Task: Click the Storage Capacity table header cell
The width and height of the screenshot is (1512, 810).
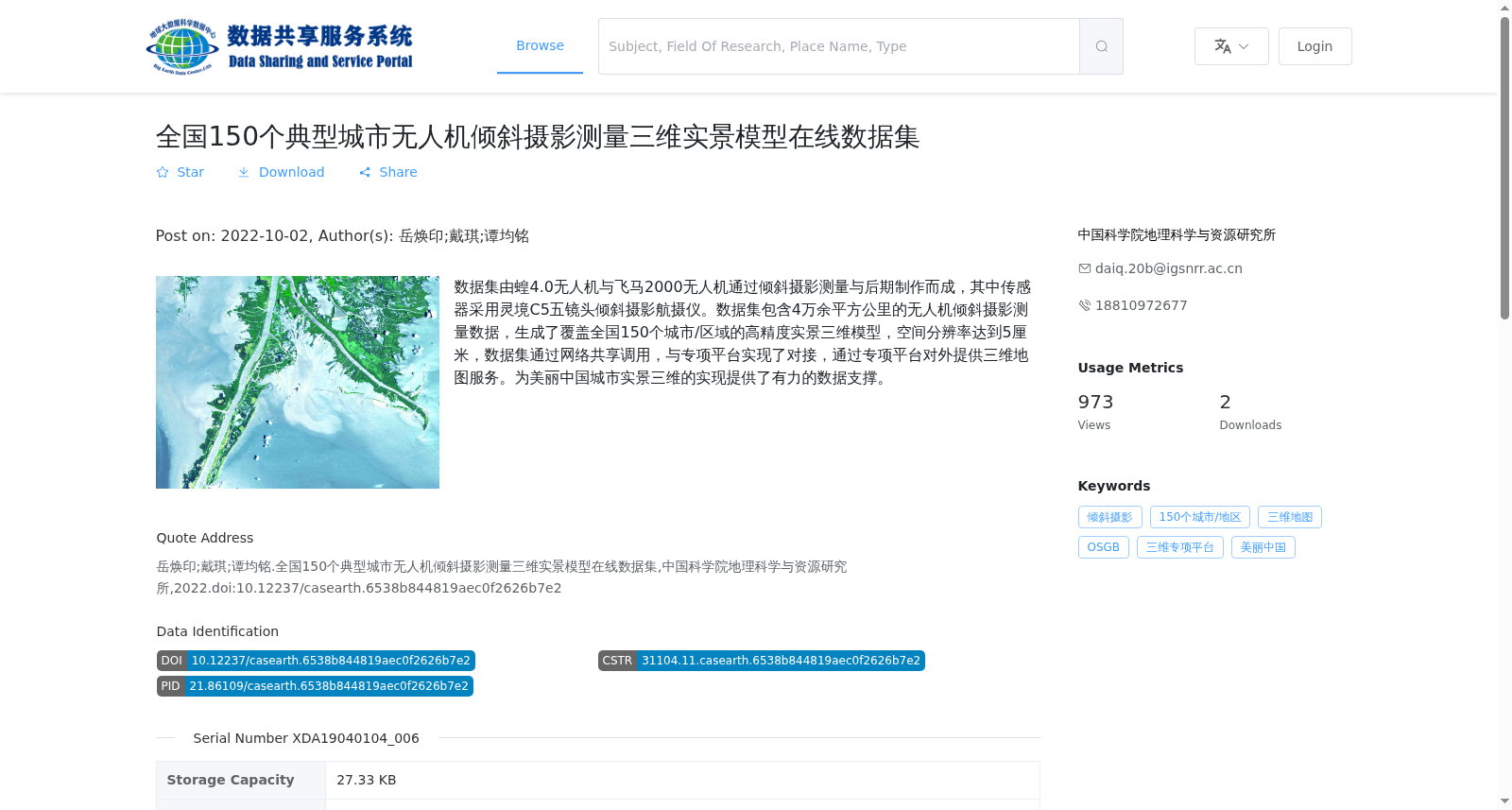Action: (x=241, y=780)
